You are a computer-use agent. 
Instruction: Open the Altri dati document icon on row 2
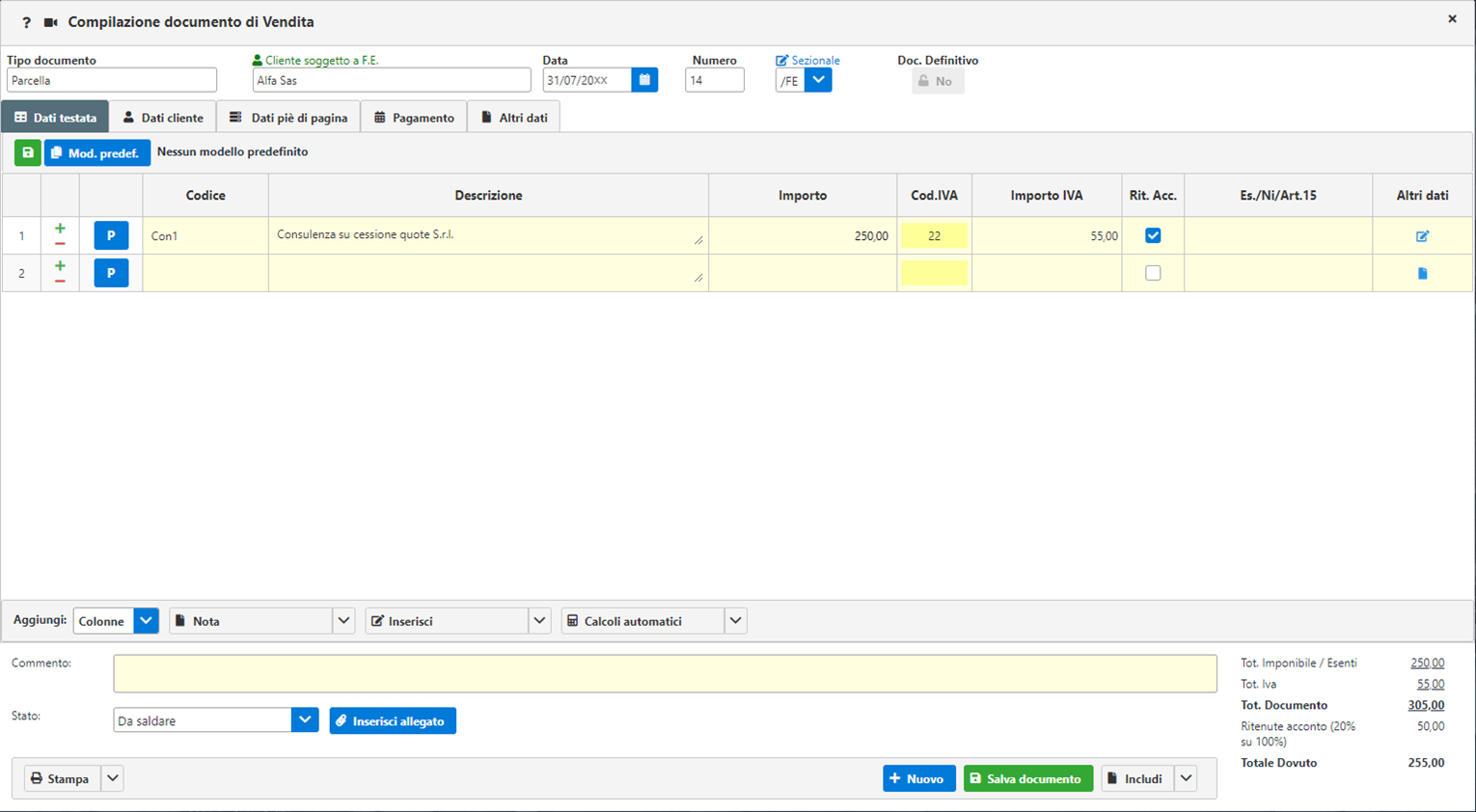[1422, 274]
